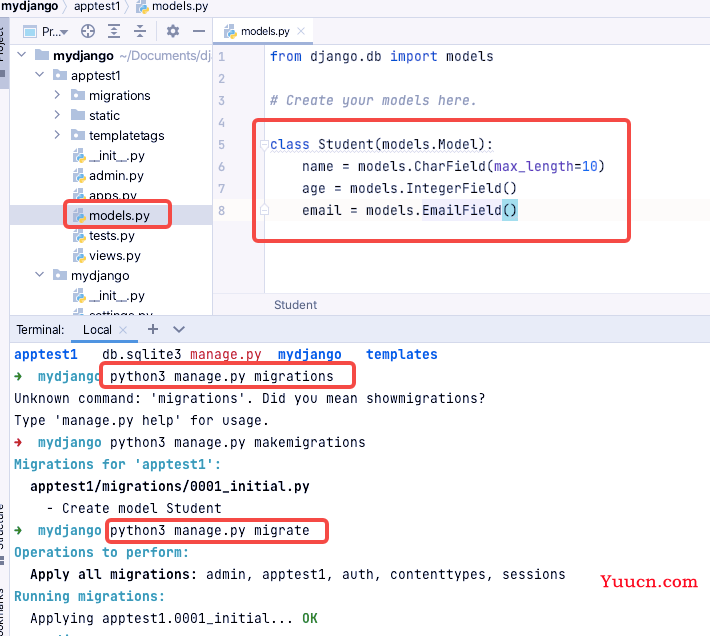Hide the Project panel with minus icon

click(199, 31)
